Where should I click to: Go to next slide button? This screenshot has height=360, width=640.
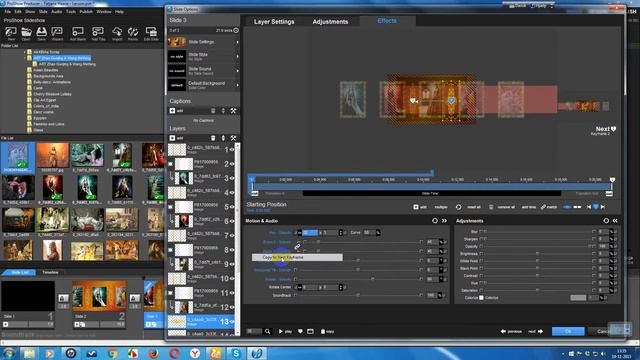(536, 331)
